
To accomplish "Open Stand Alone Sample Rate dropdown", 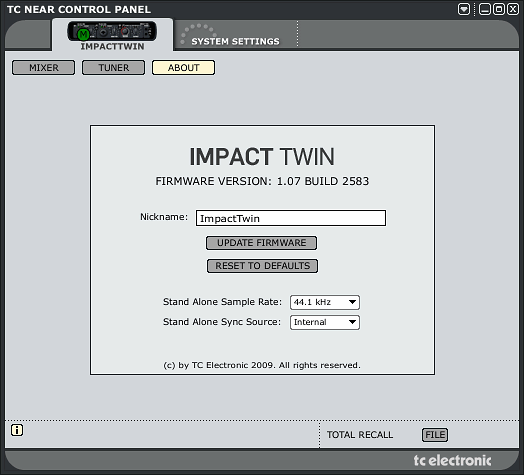I will [325, 302].
